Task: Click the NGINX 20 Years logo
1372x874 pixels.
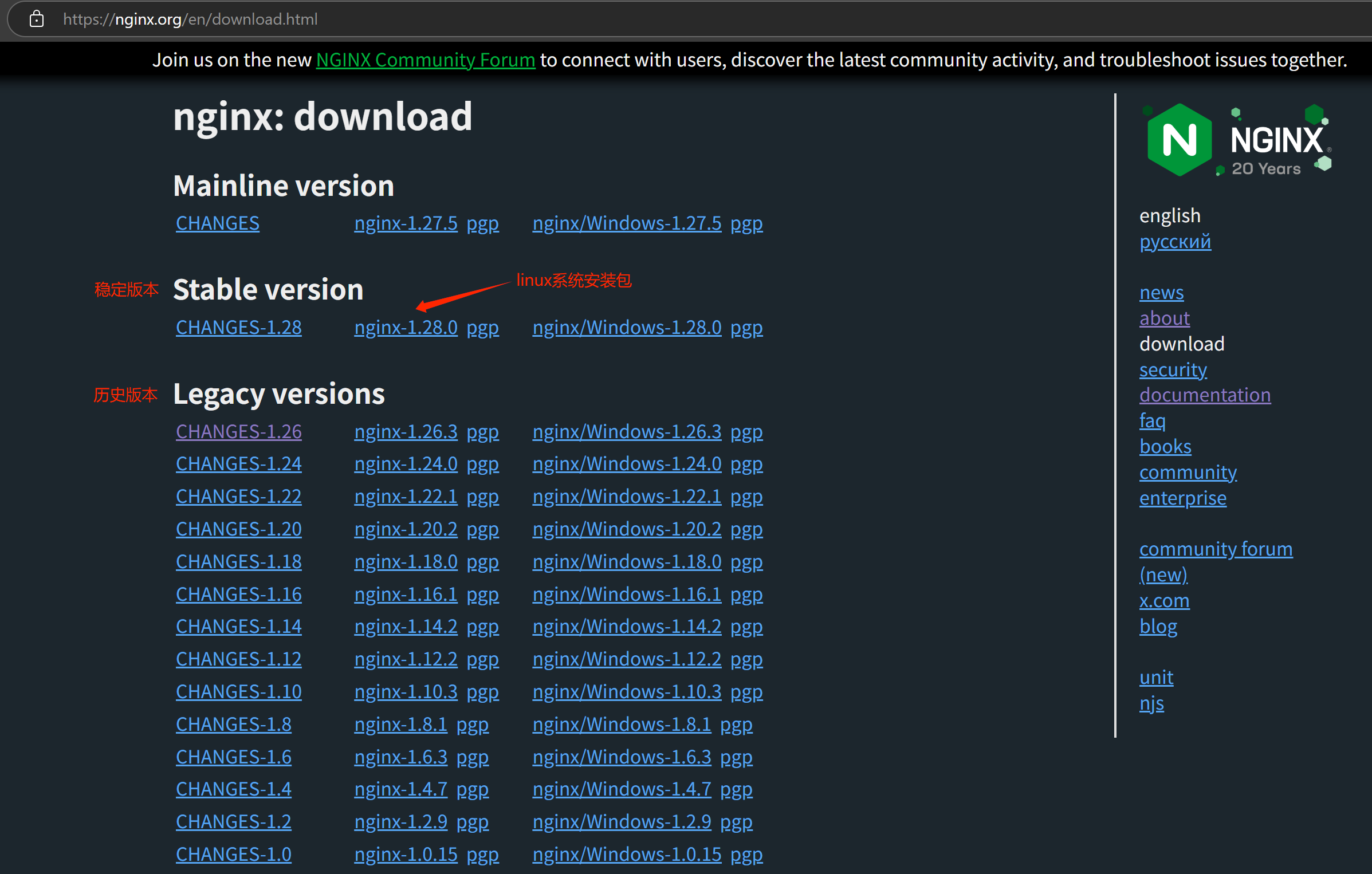Action: (1236, 140)
